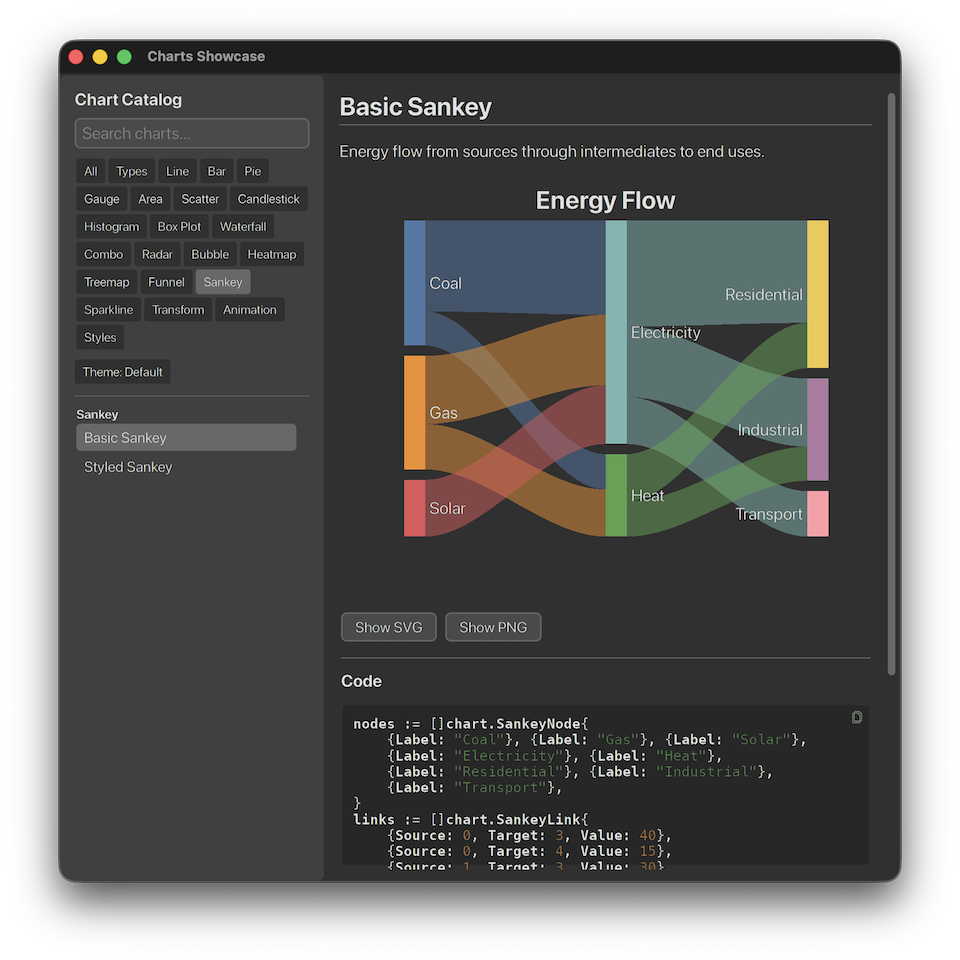
Task: Click the "links := []chart.SankeyLink{" code line
Action: tap(470, 819)
